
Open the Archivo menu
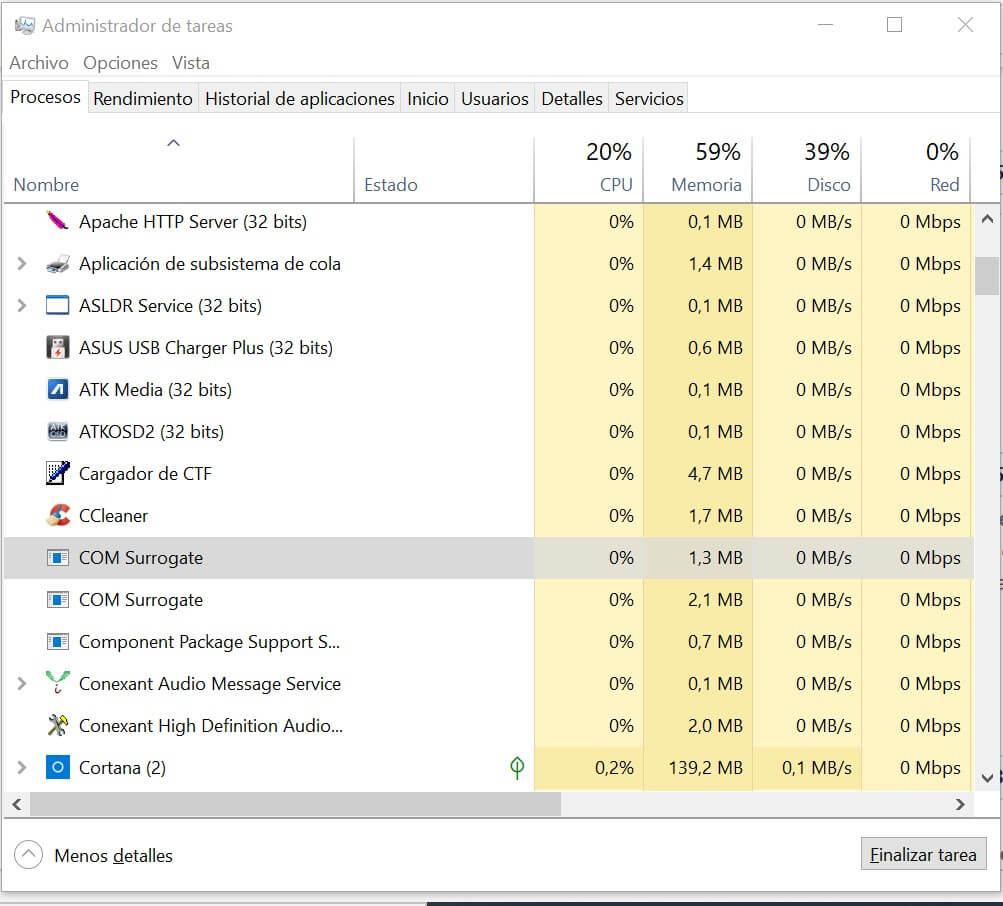(39, 63)
